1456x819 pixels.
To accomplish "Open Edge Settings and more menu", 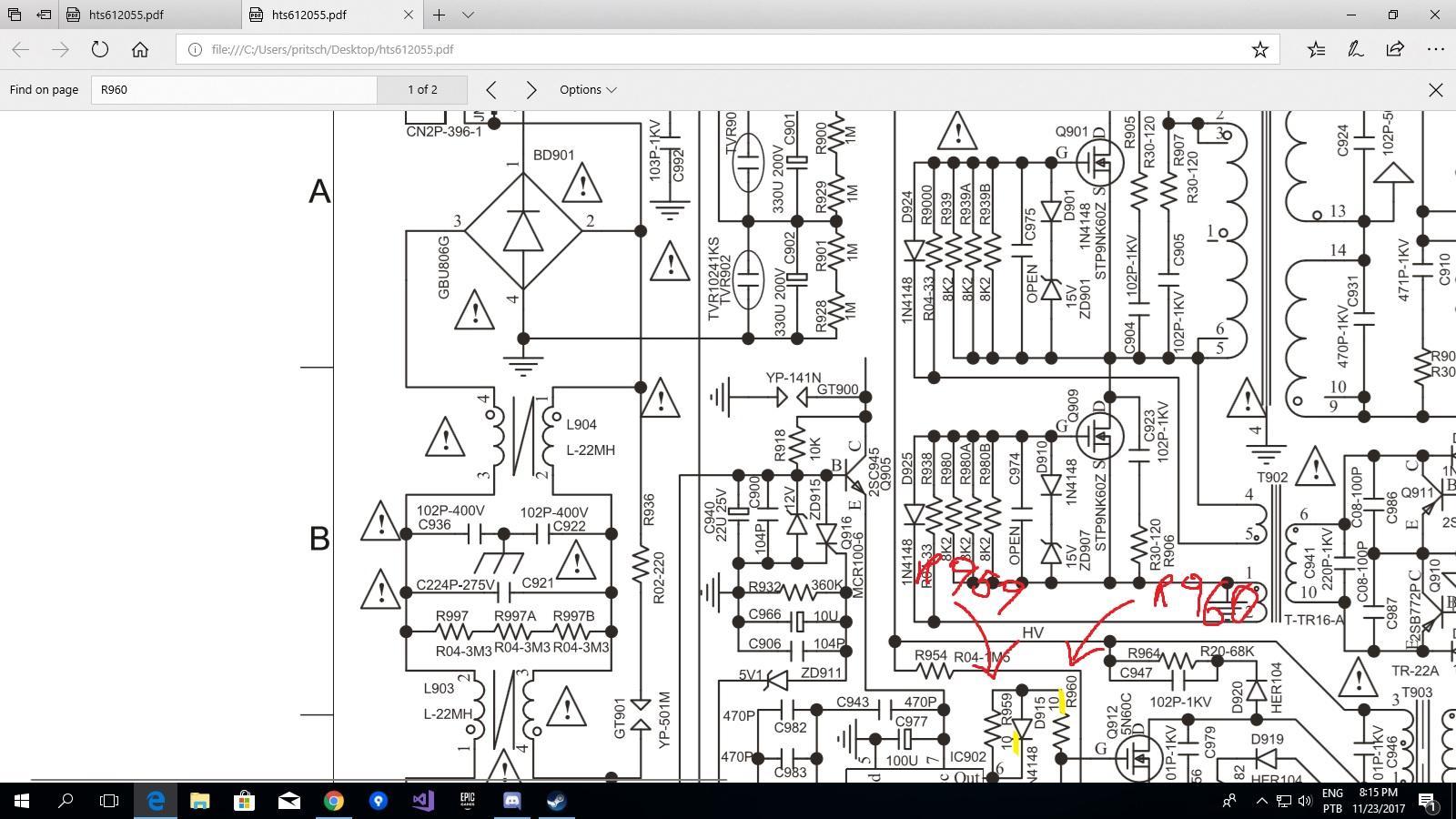I will (x=1435, y=50).
